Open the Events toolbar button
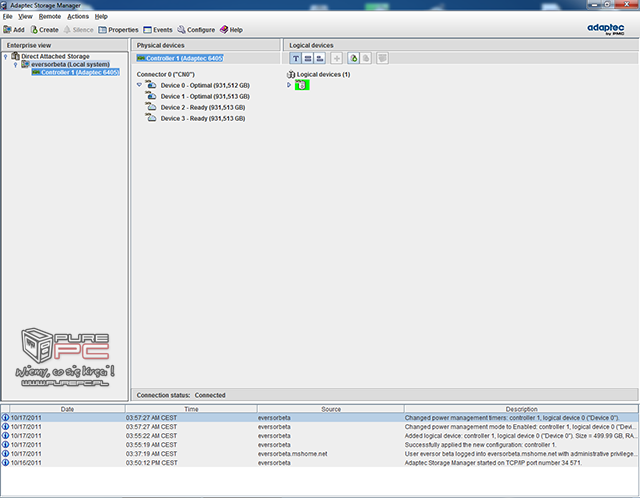Image resolution: width=640 pixels, height=498 pixels. point(158,30)
